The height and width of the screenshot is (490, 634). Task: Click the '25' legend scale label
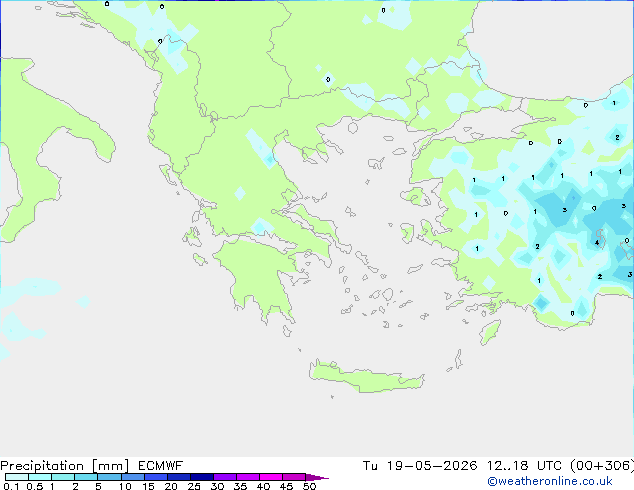coord(194,486)
